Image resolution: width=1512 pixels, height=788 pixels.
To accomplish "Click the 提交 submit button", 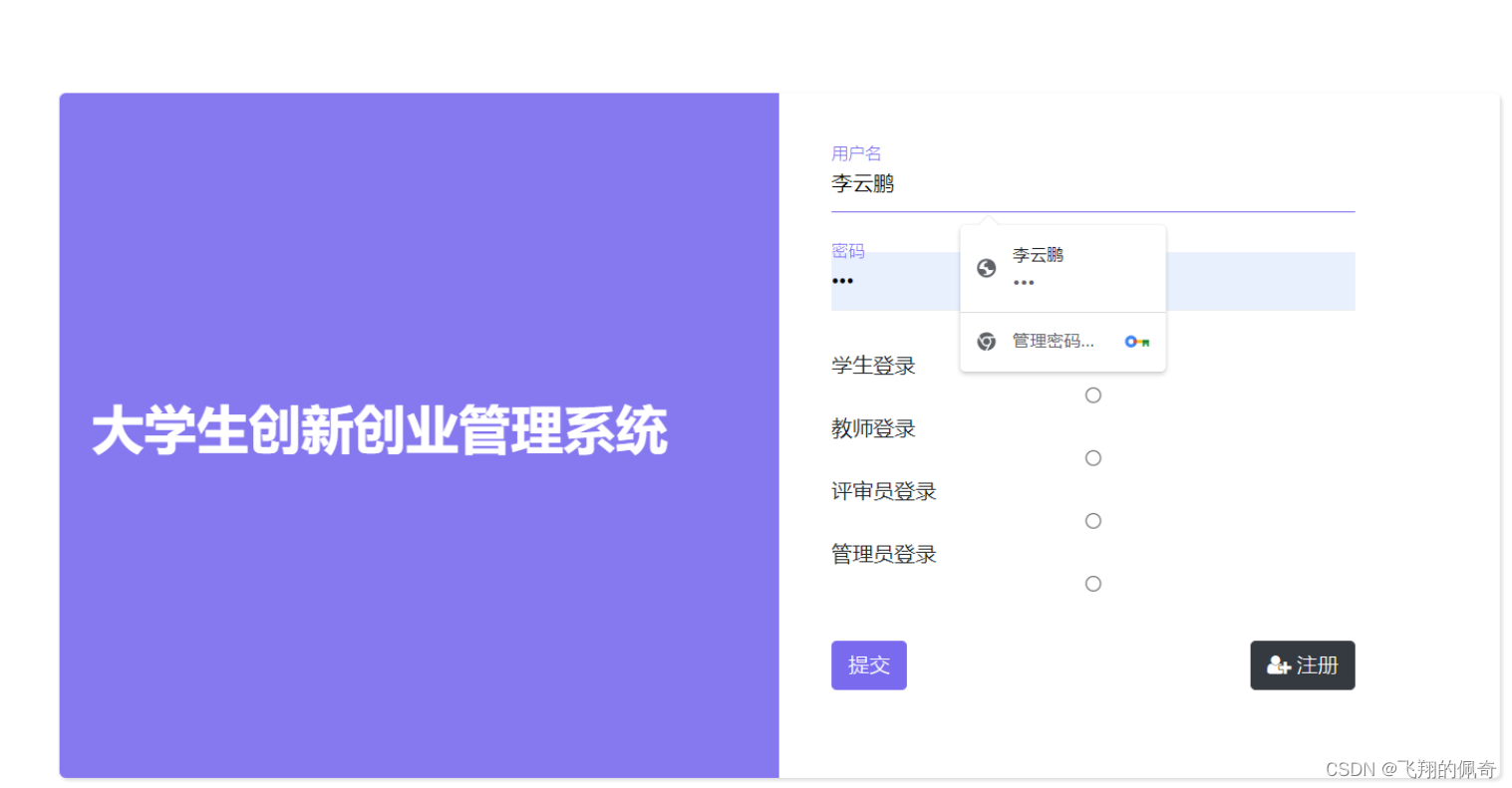I will (x=869, y=665).
